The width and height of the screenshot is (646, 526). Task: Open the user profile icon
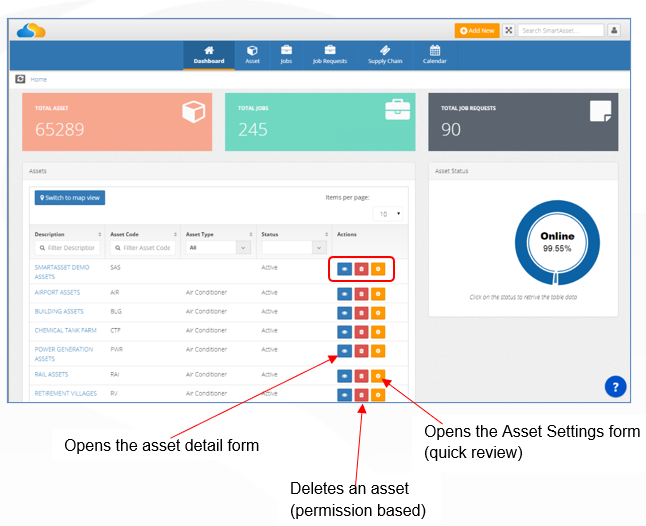614,30
